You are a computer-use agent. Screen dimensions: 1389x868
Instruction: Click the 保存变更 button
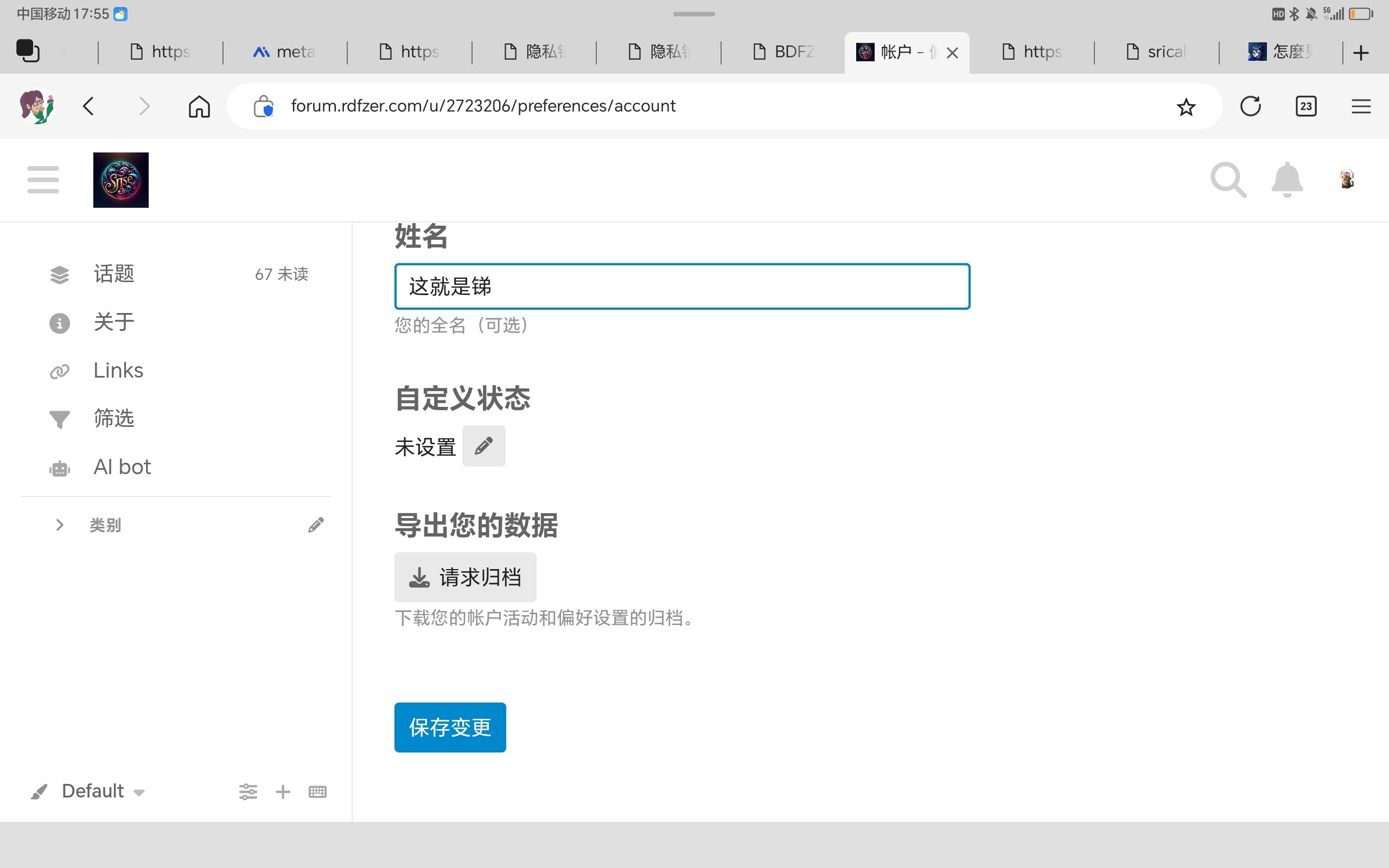pyautogui.click(x=449, y=727)
